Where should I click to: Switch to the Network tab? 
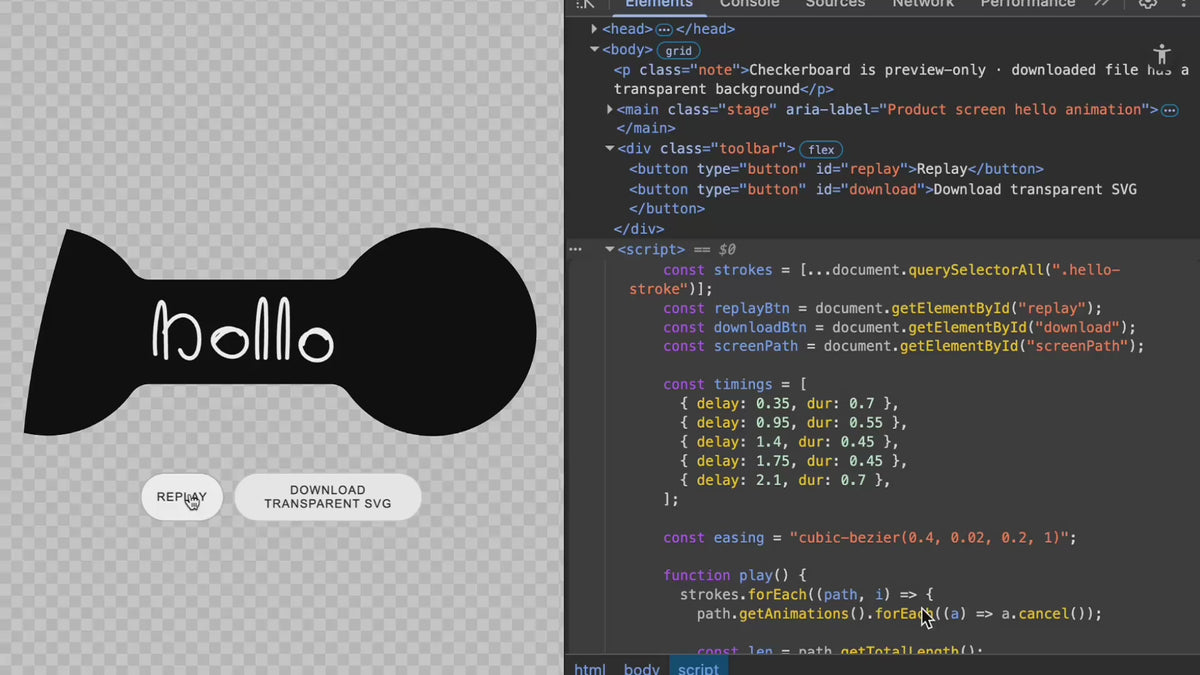(x=922, y=4)
